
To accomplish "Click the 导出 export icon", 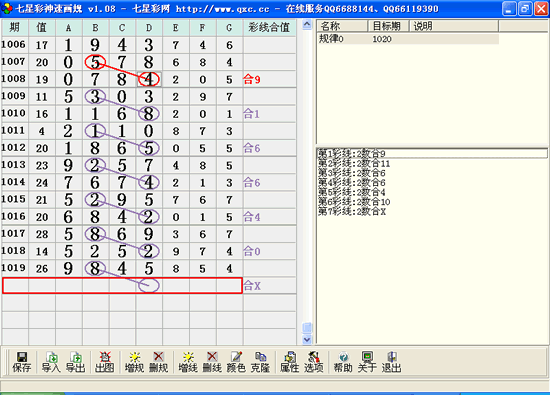I will pos(76,362).
